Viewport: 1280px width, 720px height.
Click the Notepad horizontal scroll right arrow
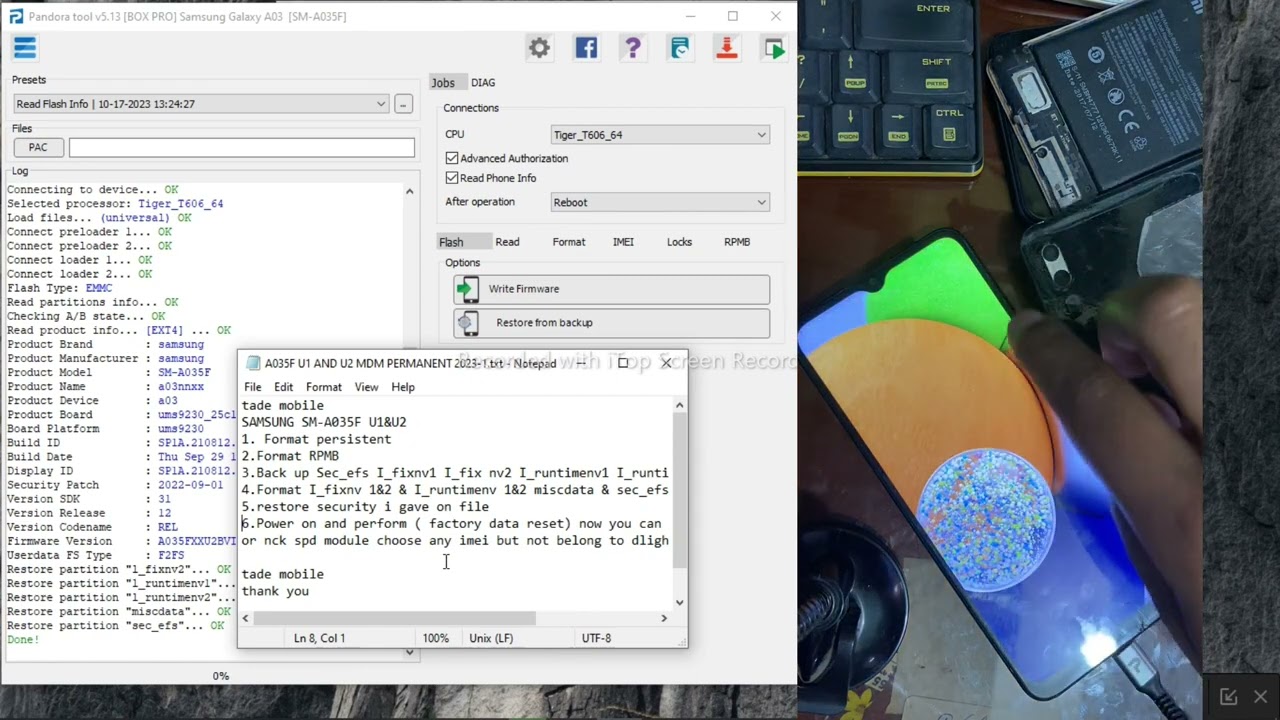coord(664,618)
